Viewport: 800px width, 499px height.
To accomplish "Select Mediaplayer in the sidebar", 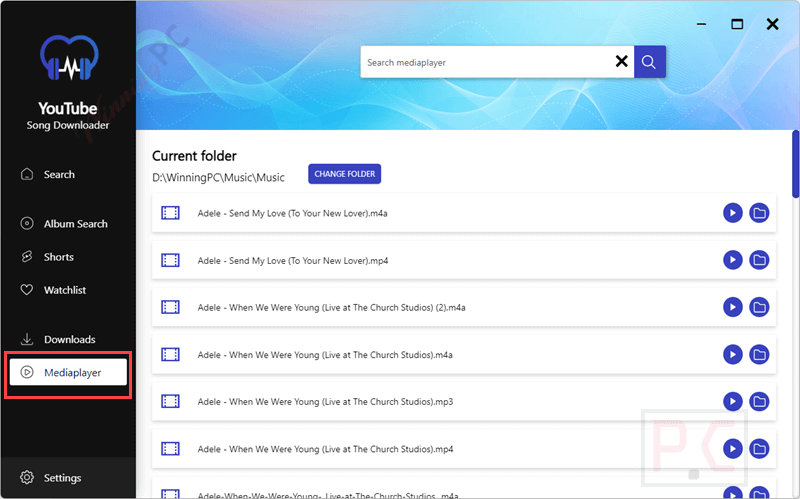I will tap(68, 372).
